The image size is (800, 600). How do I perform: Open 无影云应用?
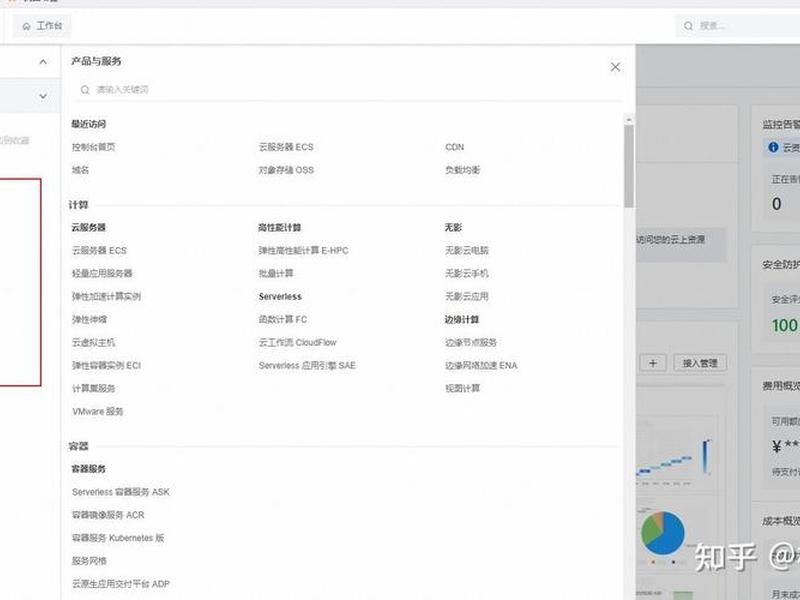click(466, 296)
